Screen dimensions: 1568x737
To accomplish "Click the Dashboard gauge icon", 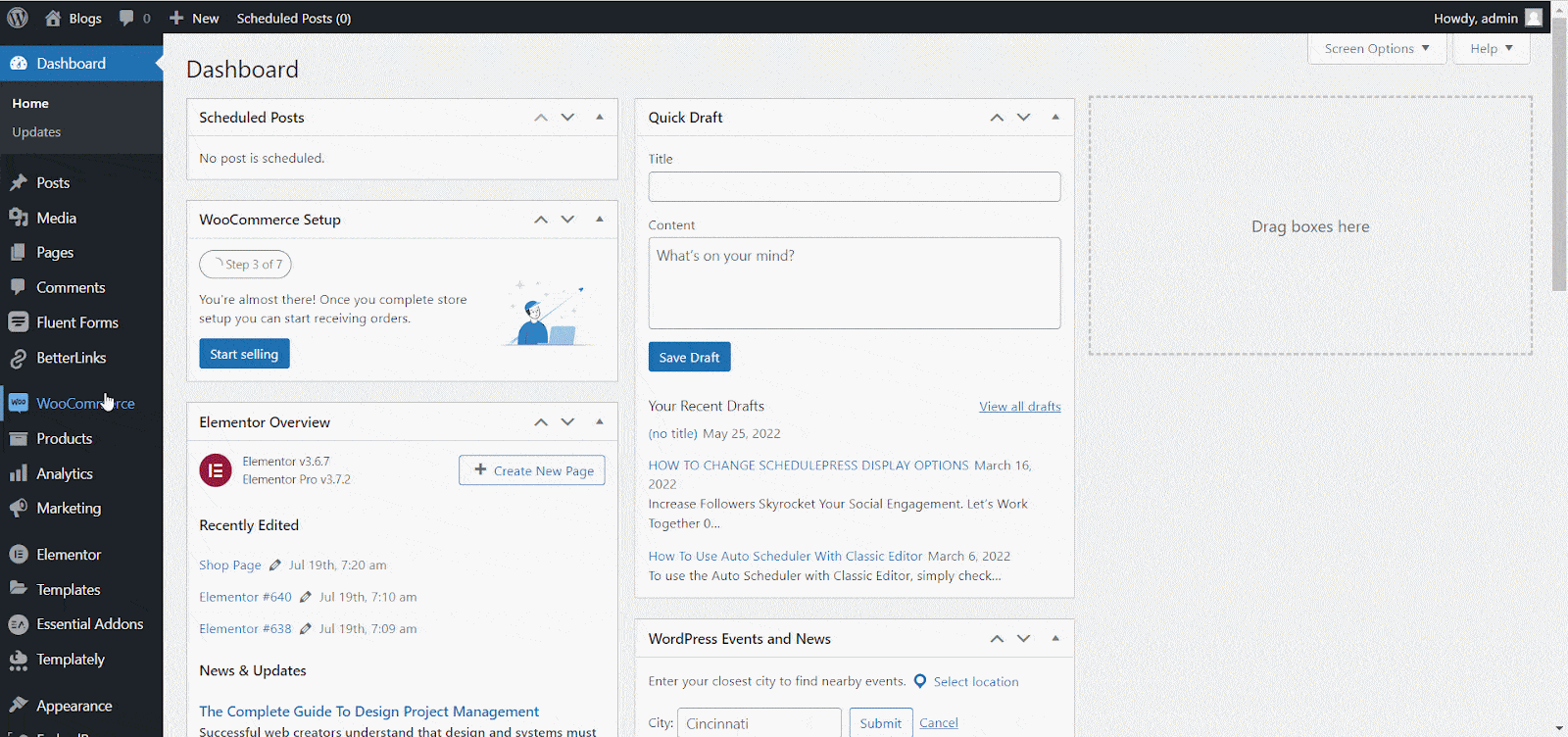I will pos(18,64).
